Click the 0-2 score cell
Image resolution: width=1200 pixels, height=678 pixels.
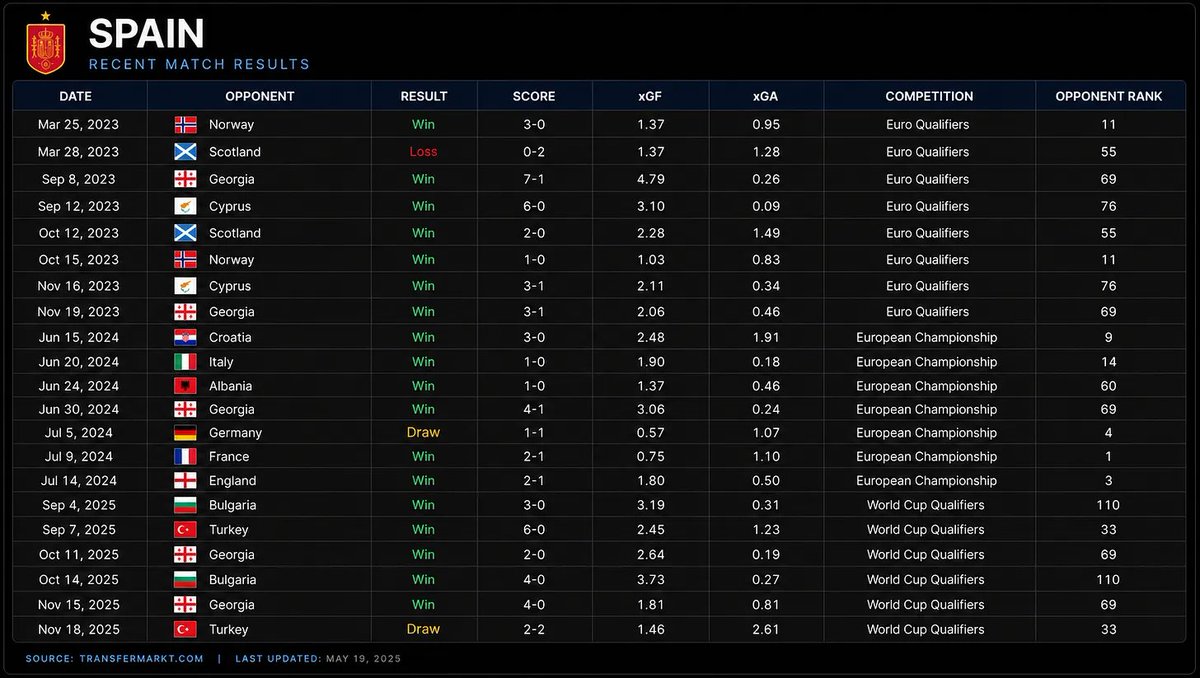tap(534, 152)
